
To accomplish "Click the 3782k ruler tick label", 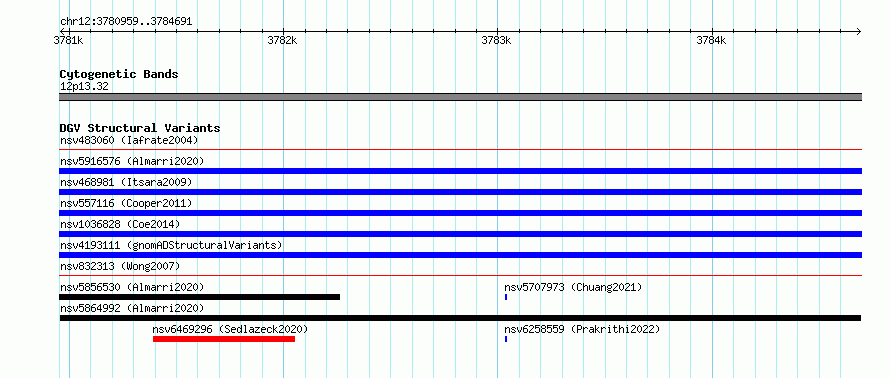I will coord(282,40).
